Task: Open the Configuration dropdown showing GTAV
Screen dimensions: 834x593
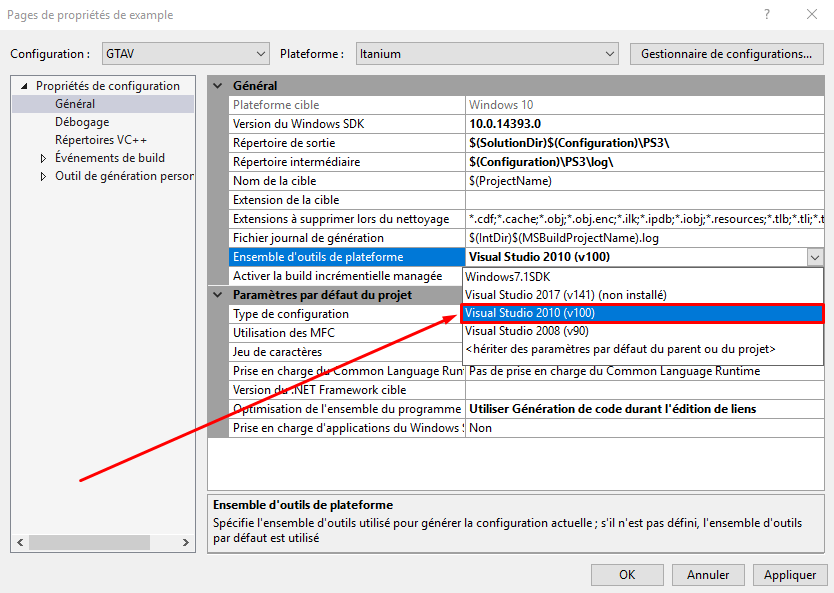Action: (186, 54)
